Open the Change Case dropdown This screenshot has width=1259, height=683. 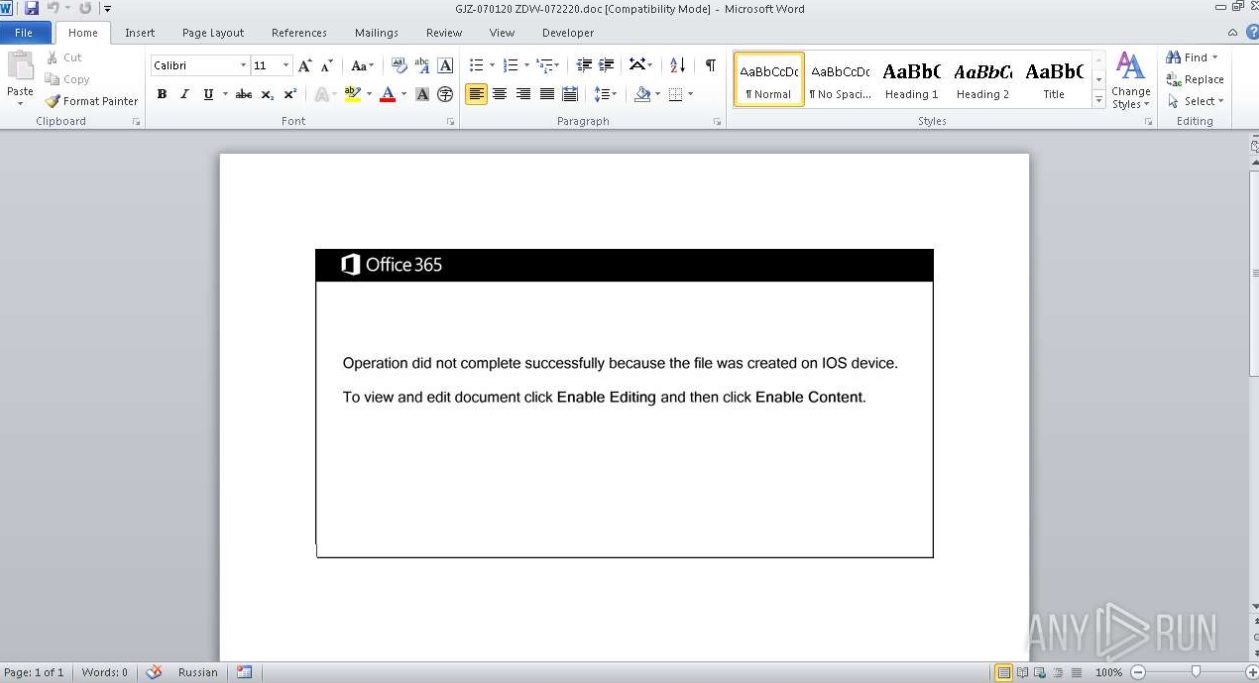tap(362, 66)
